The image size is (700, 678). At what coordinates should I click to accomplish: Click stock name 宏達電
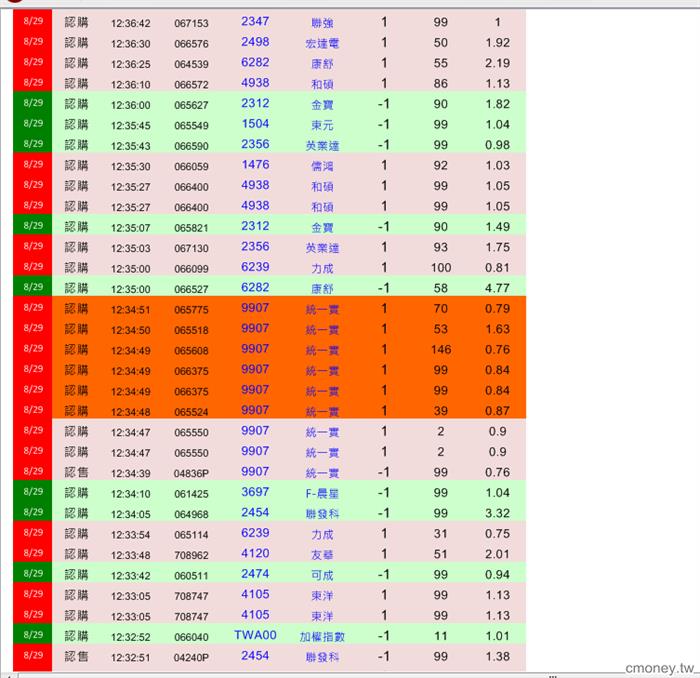point(322,43)
